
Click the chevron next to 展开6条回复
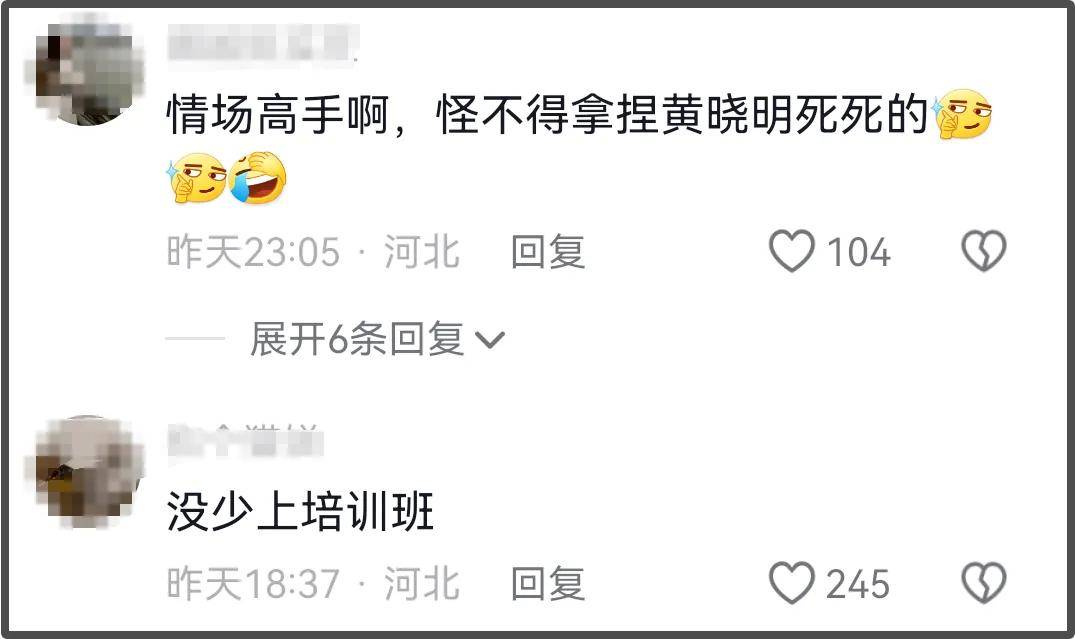(490, 339)
